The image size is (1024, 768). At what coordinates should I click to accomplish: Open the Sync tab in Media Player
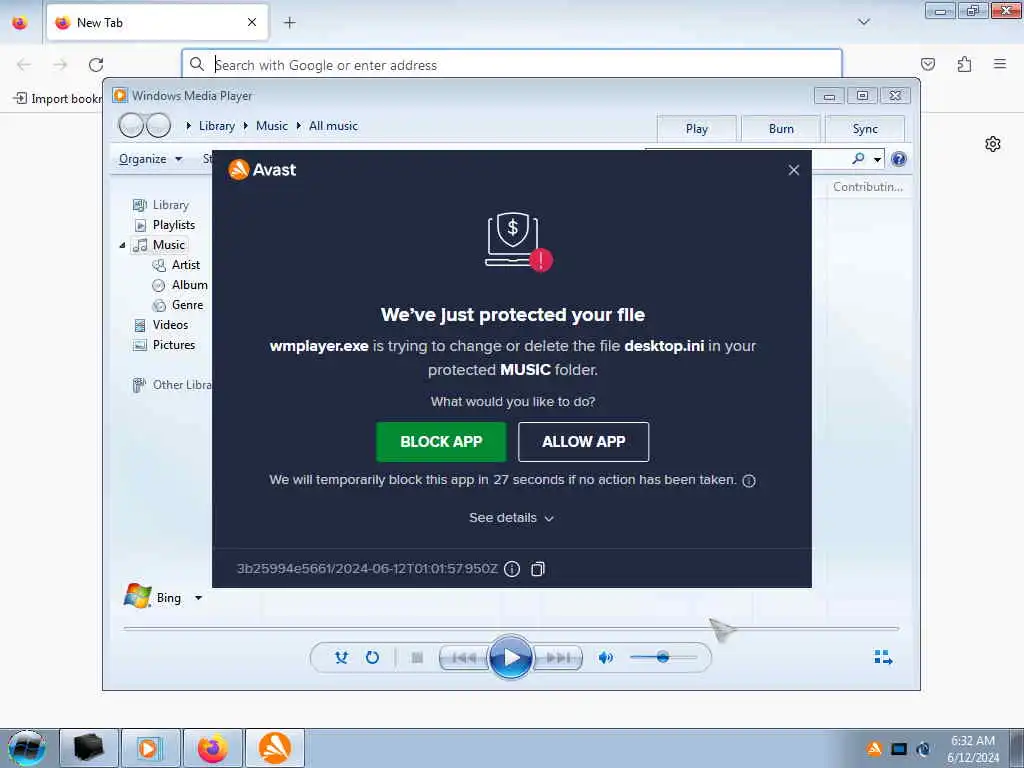coord(865,129)
